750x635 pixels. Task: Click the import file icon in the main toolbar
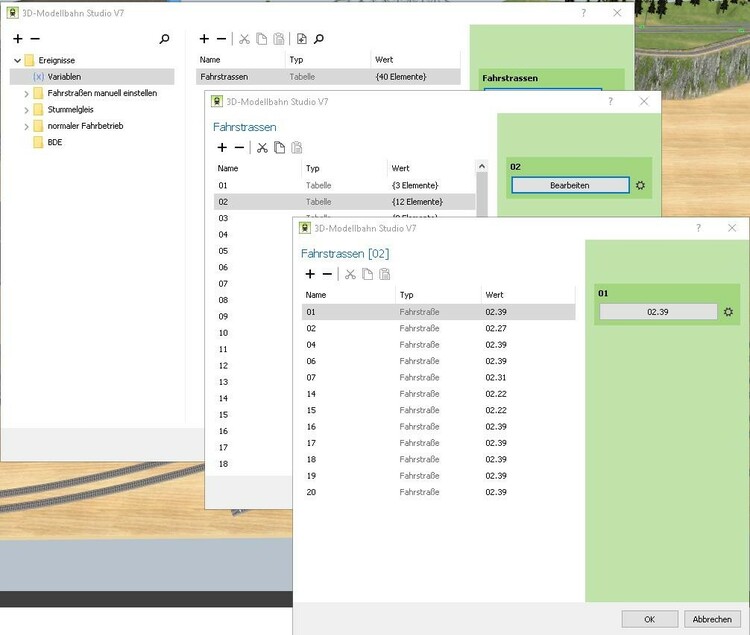point(302,39)
